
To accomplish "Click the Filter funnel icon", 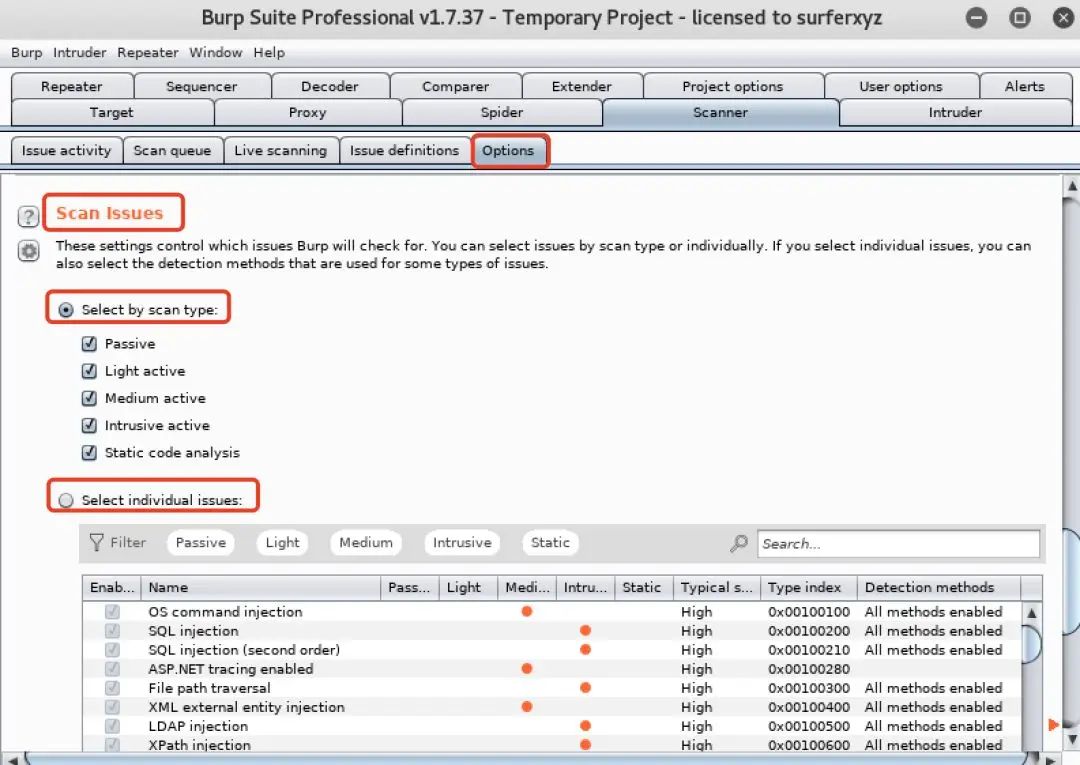I will coord(96,543).
